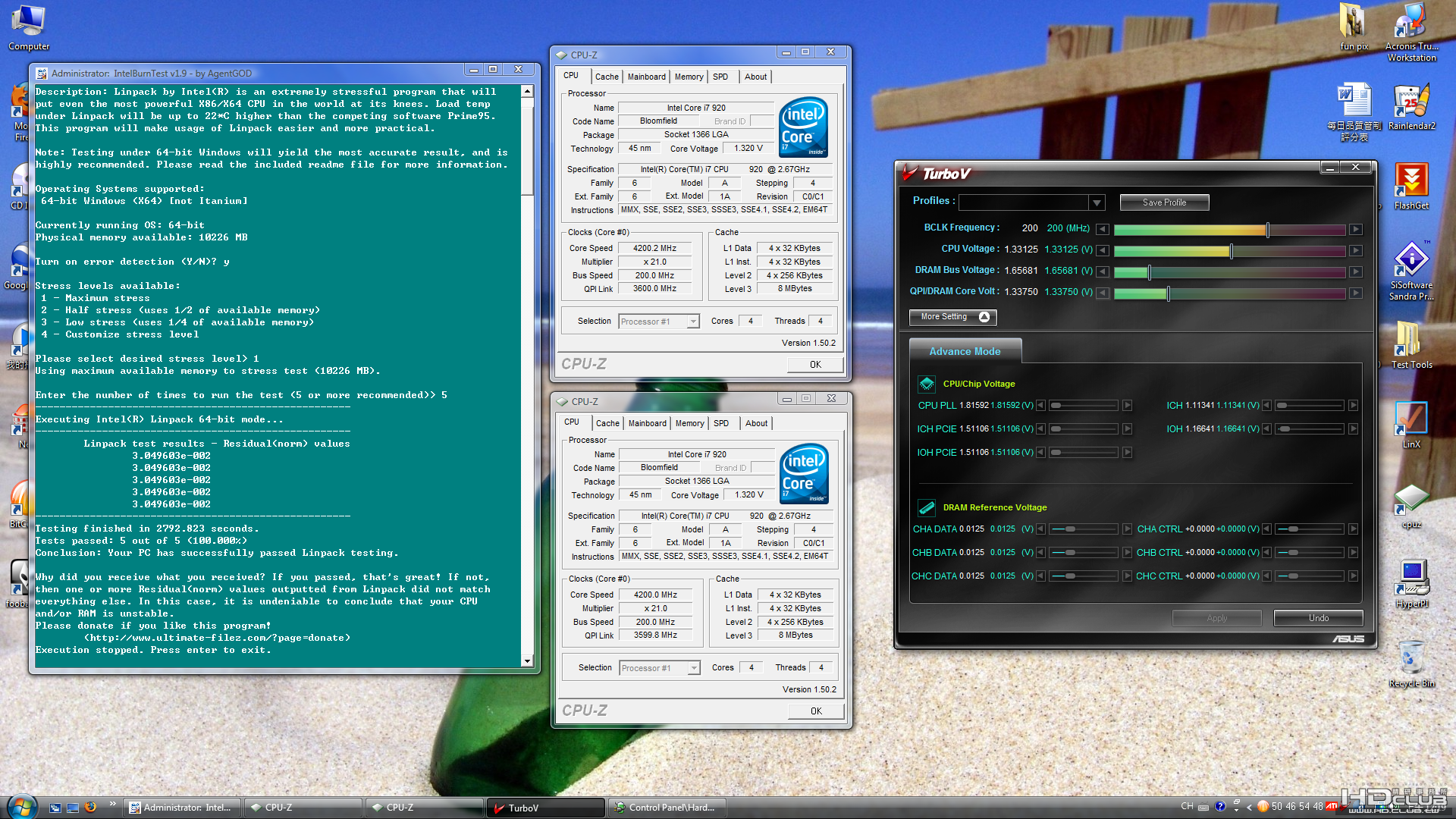Viewport: 1456px width, 819px height.
Task: Open the TurboV Profiles dropdown
Action: pyautogui.click(x=1097, y=202)
